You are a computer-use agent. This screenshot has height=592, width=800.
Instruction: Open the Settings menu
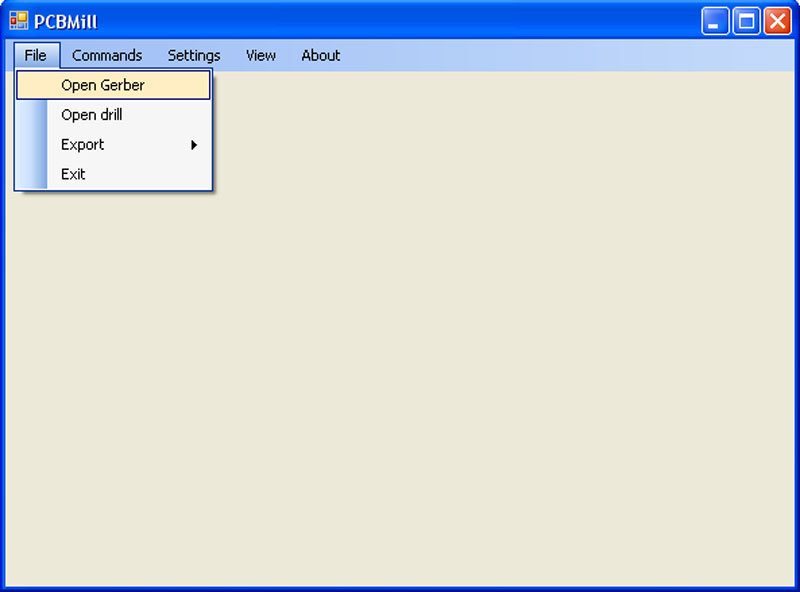[194, 55]
